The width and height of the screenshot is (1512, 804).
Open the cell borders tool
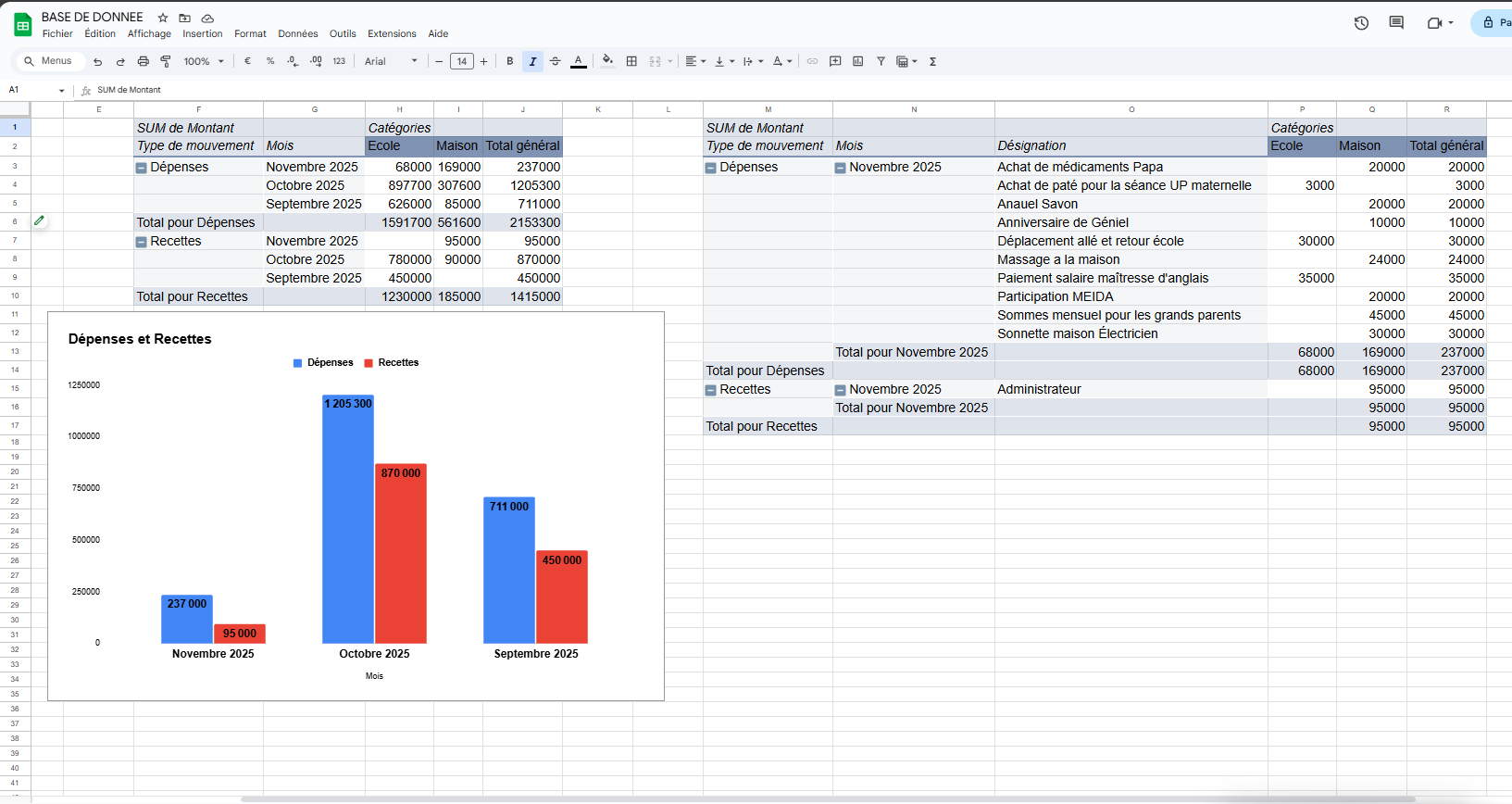point(631,61)
